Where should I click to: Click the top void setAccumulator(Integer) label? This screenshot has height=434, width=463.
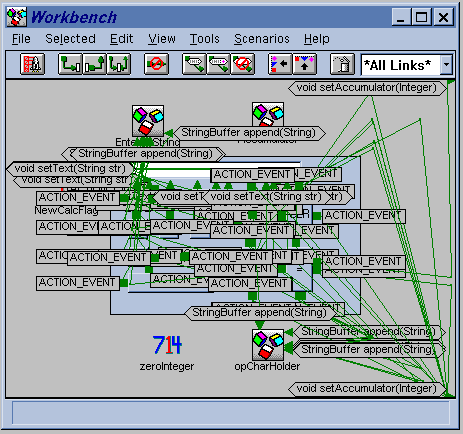(367, 88)
